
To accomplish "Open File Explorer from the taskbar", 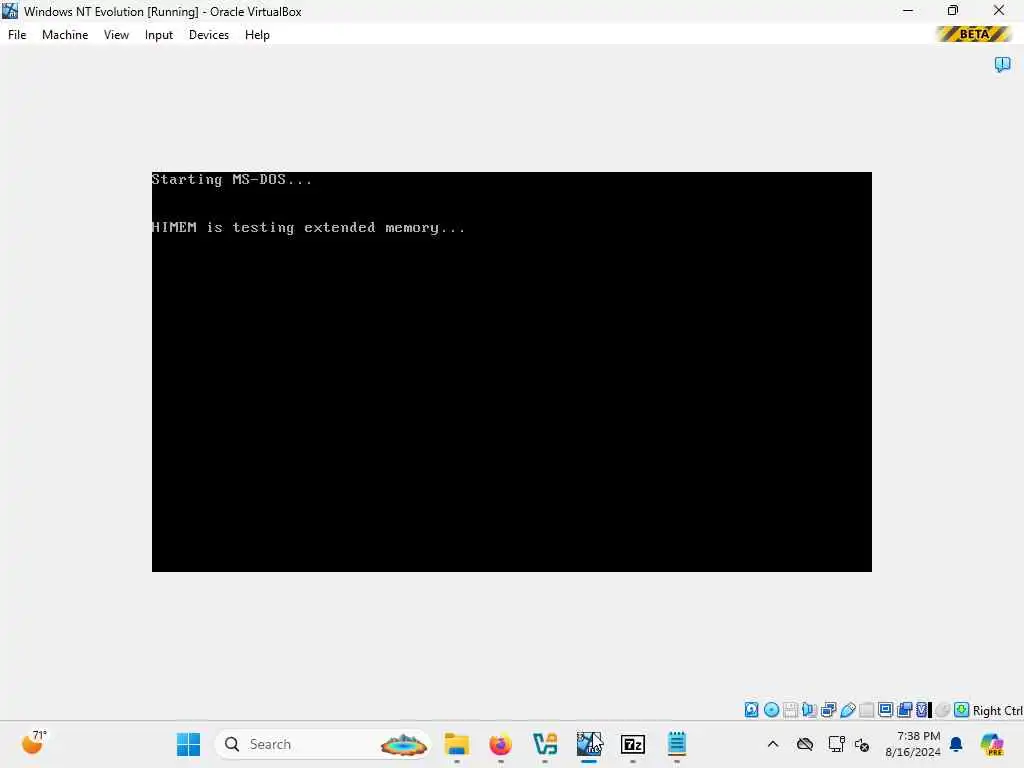I will [x=456, y=744].
